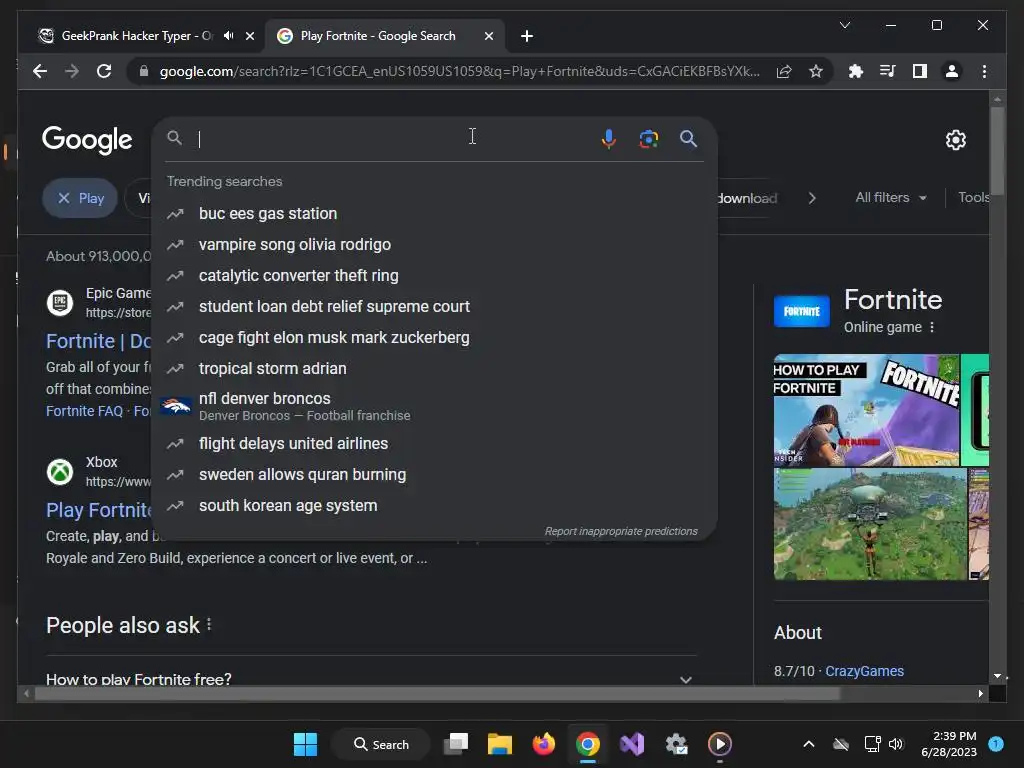The height and width of the screenshot is (768, 1024).
Task: Open People also ask options menu
Action: (x=209, y=625)
